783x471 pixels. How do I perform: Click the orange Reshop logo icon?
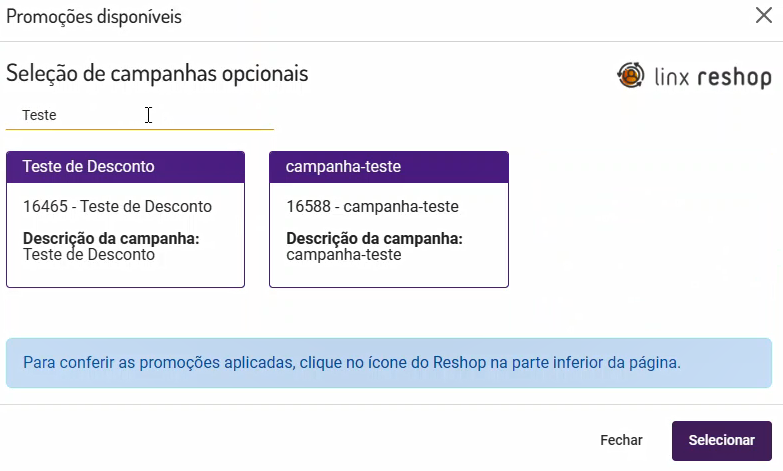(632, 76)
